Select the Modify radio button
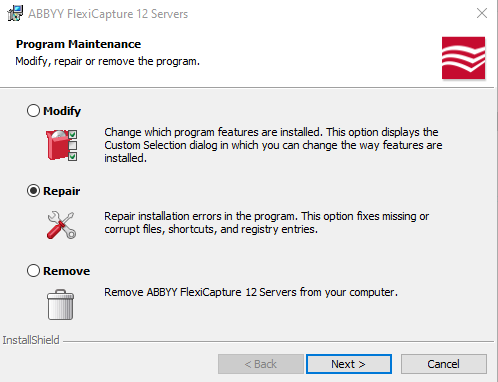 (33, 111)
